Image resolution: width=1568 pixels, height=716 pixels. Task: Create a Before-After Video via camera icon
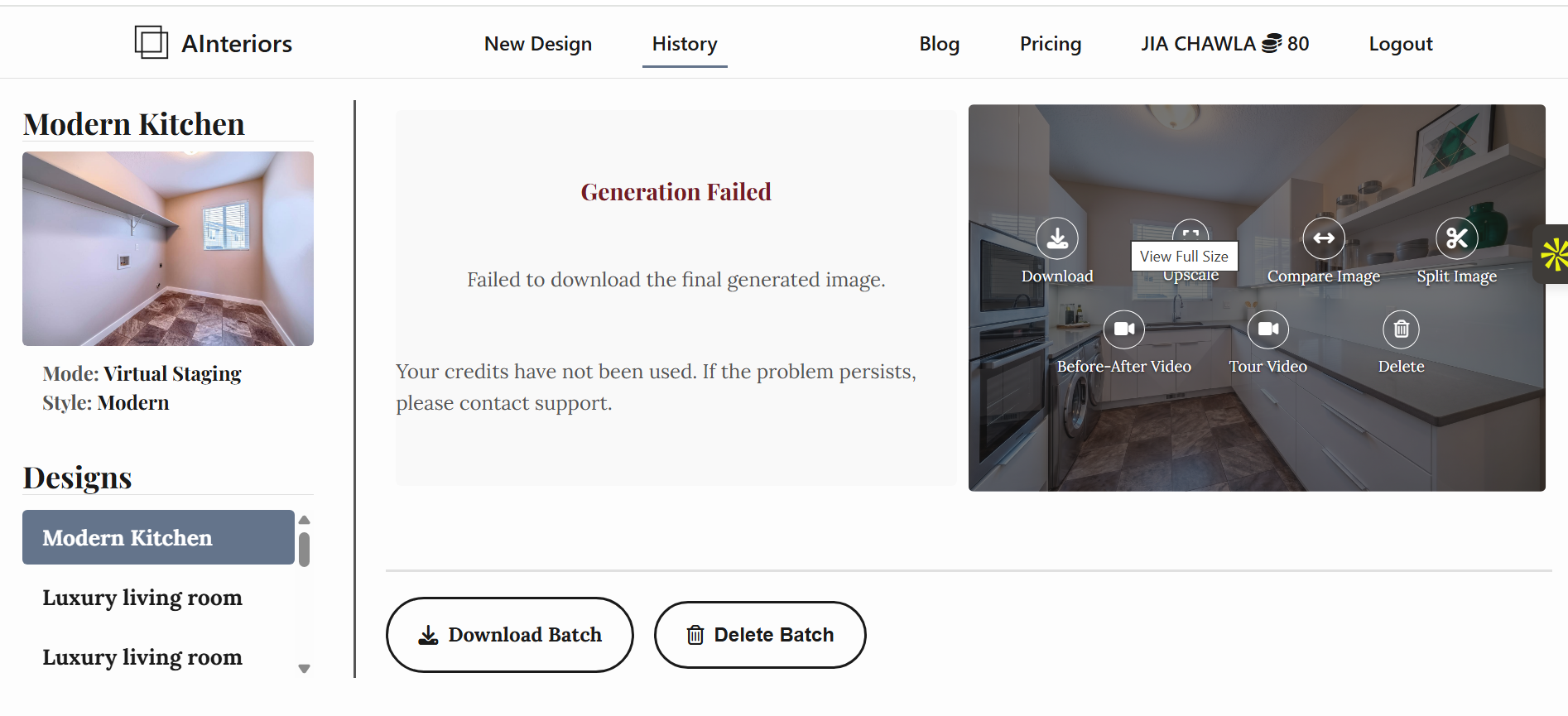[x=1124, y=329]
